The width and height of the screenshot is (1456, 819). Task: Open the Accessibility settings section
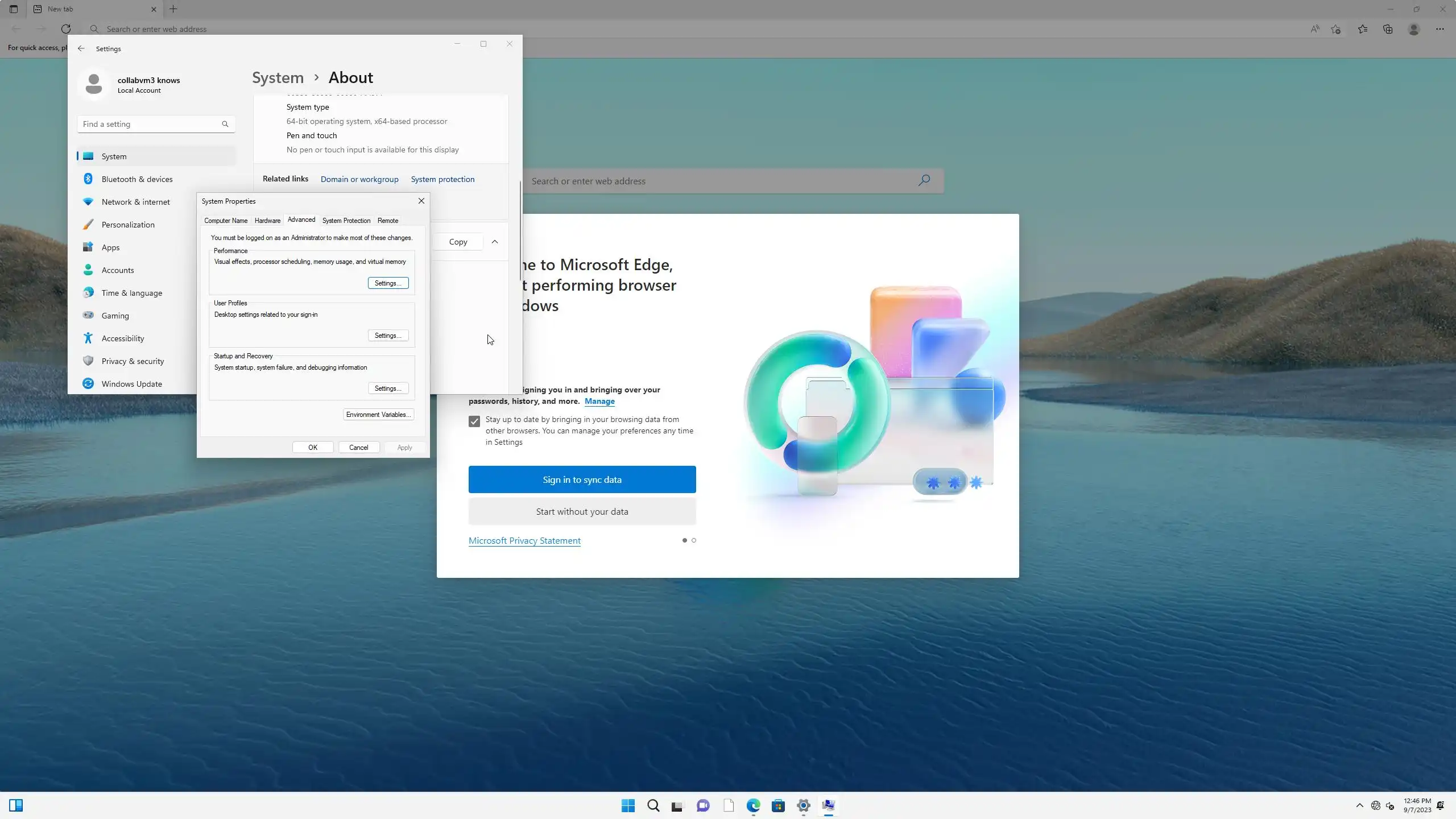point(123,338)
